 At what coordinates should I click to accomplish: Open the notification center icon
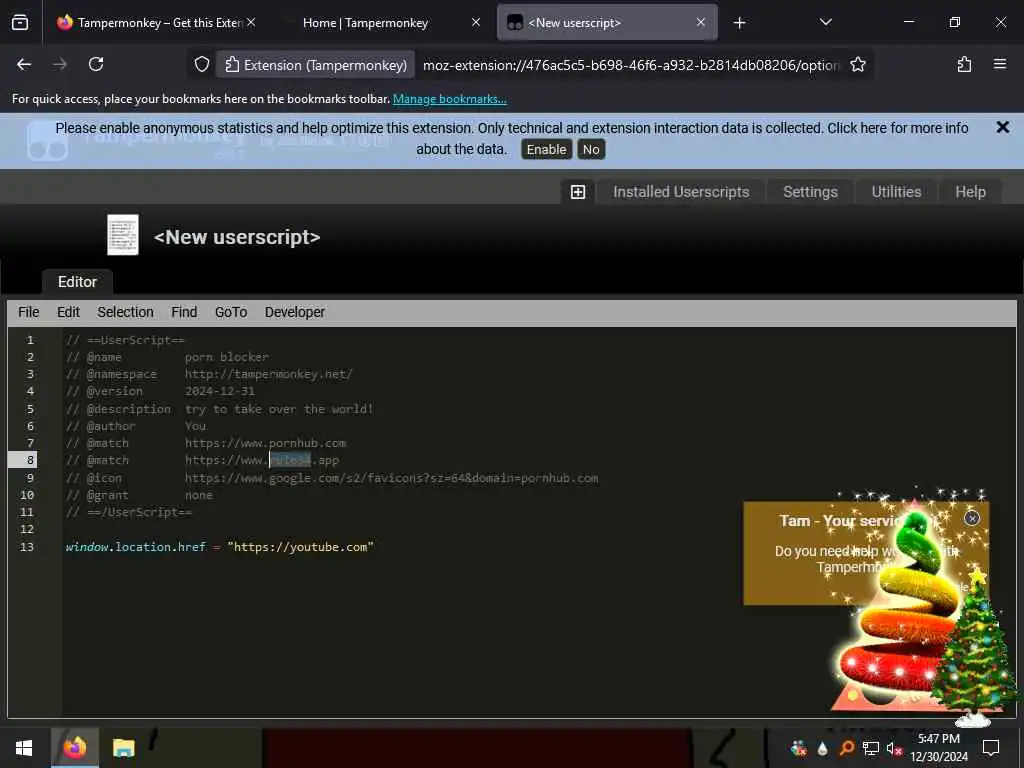[x=991, y=748]
